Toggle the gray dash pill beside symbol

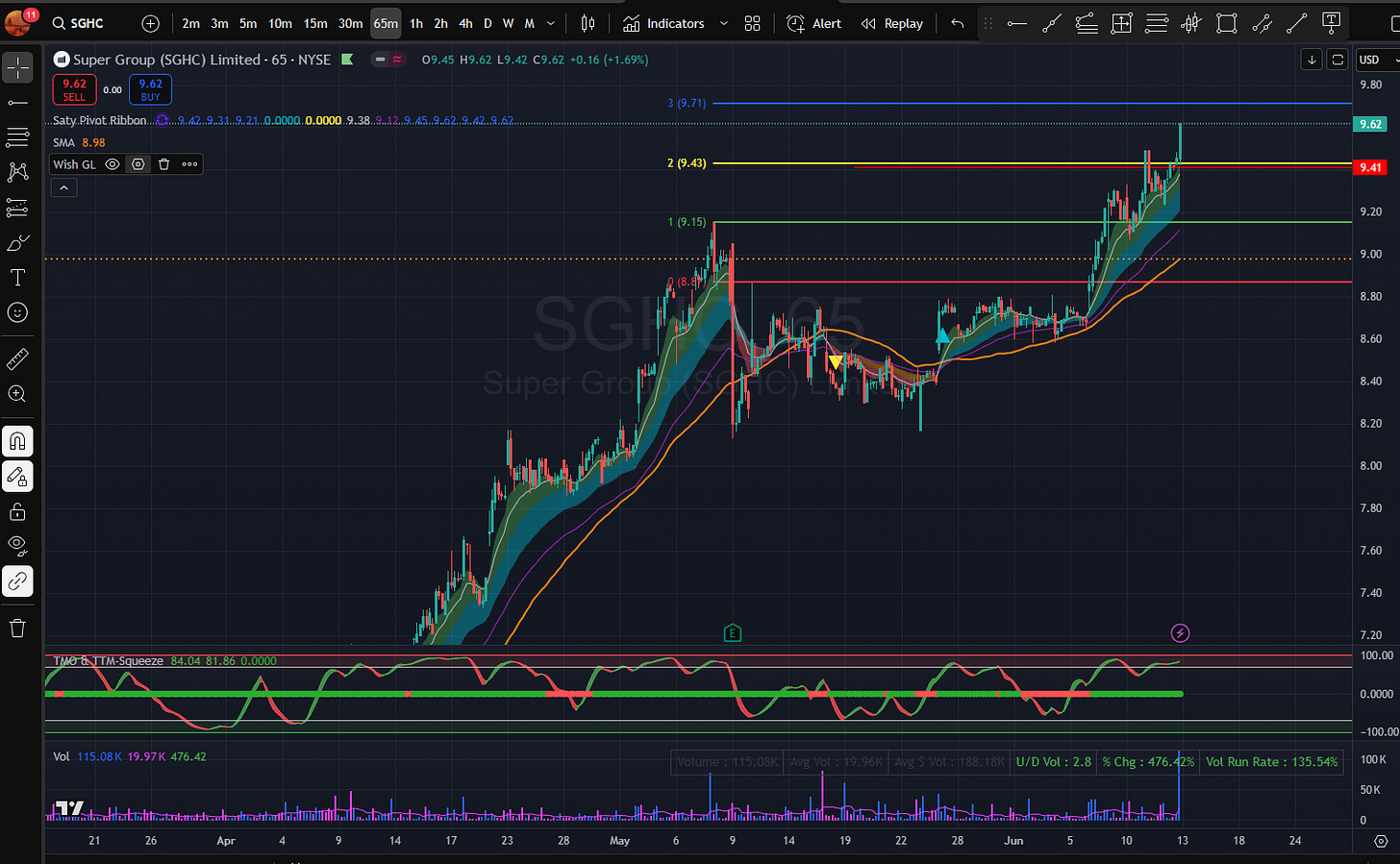[381, 60]
